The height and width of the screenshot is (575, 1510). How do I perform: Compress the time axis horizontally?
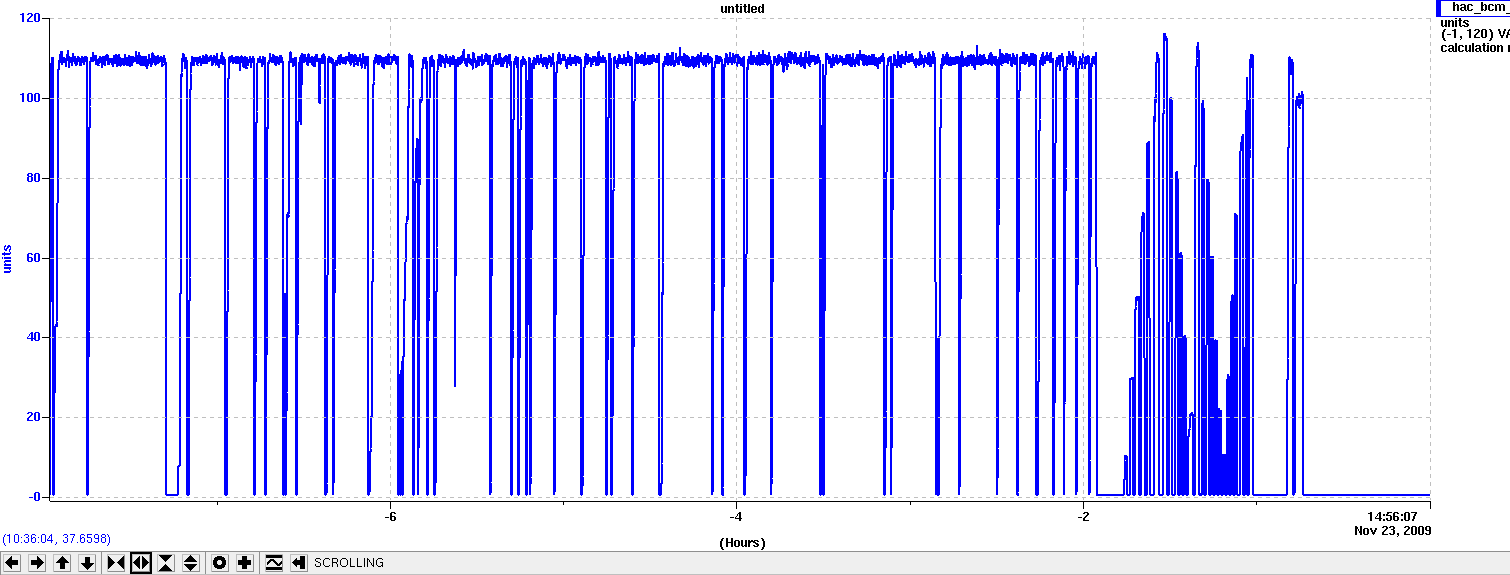[116, 563]
